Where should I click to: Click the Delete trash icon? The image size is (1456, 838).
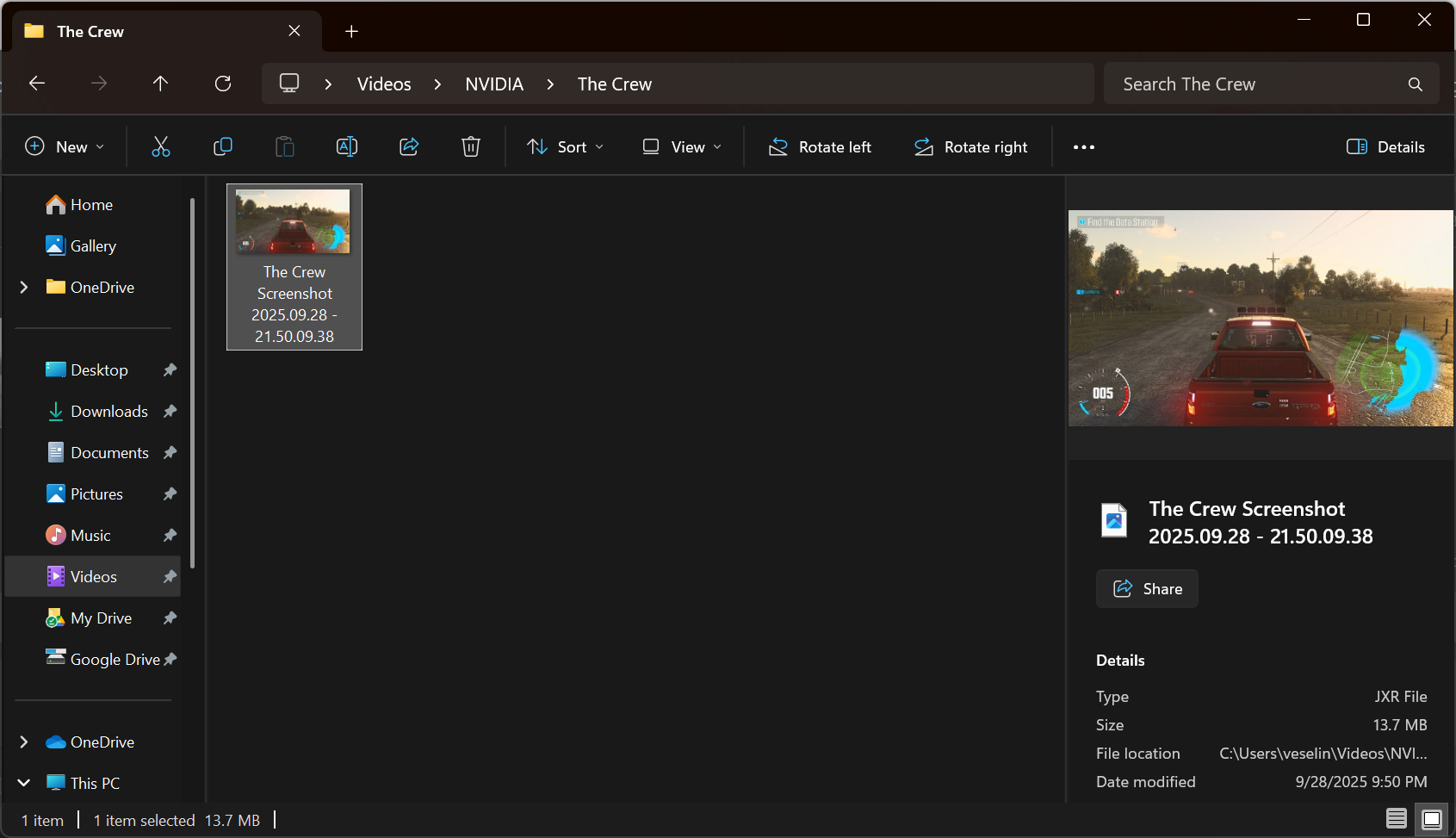(471, 146)
